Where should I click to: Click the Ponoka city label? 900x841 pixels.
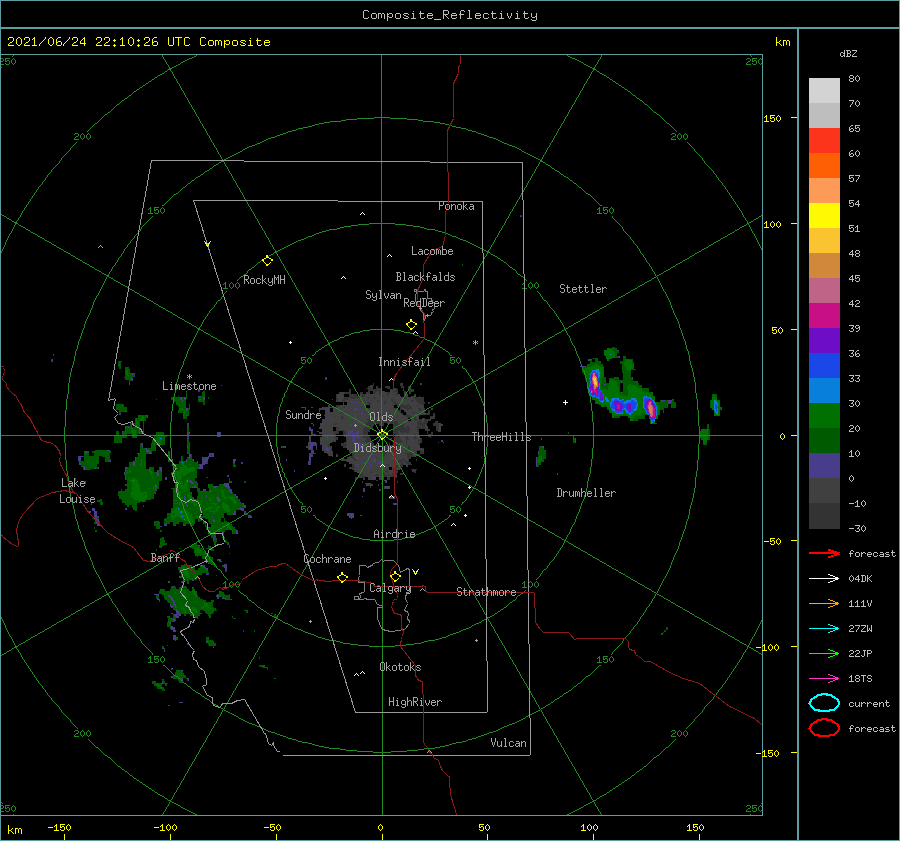click(x=456, y=206)
